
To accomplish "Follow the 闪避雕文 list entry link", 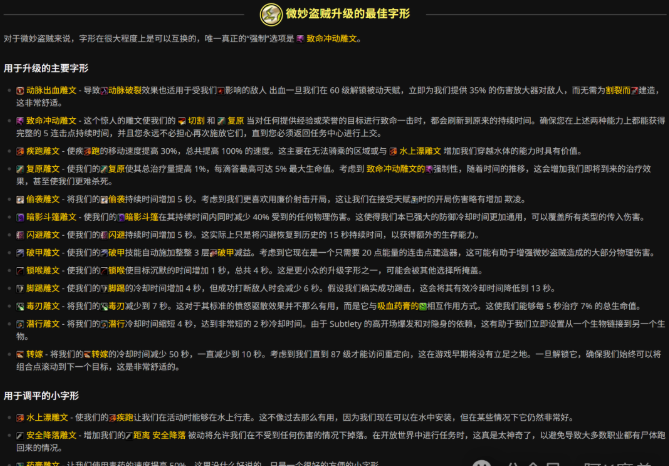I will 45,235.
